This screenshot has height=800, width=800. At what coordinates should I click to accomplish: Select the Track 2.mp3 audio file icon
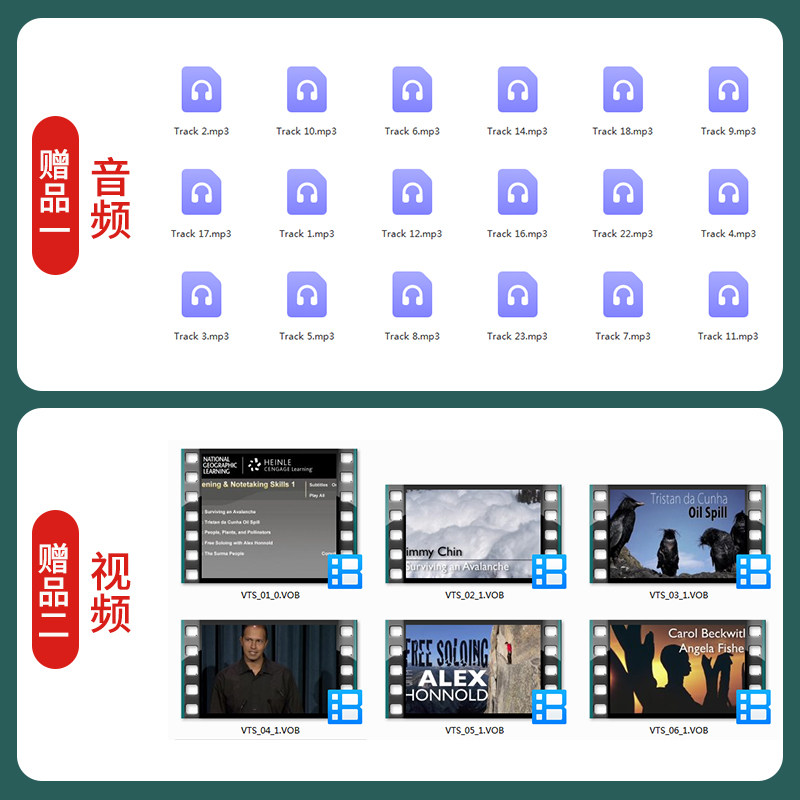click(202, 89)
